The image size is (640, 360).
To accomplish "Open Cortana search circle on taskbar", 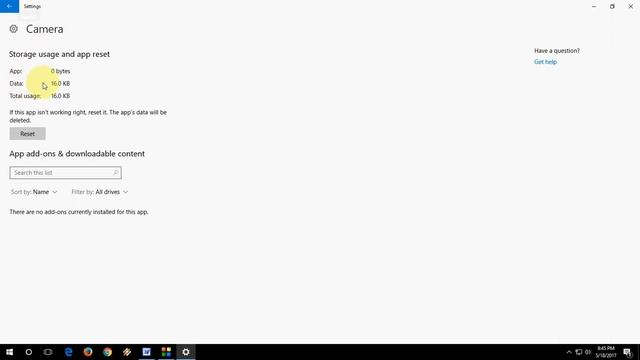I will tap(29, 352).
